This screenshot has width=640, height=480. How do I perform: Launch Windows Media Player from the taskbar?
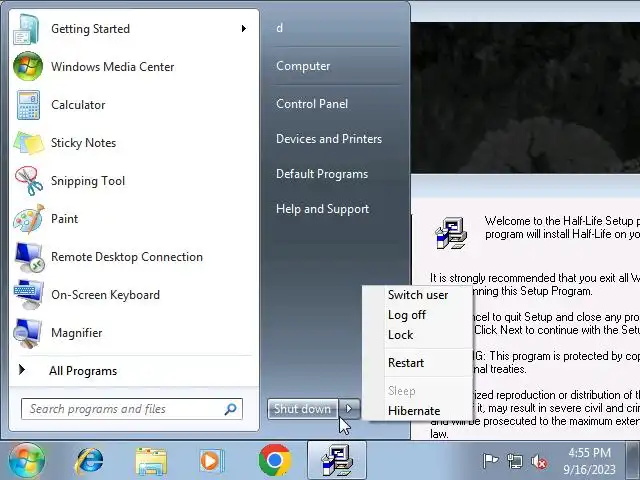(212, 461)
